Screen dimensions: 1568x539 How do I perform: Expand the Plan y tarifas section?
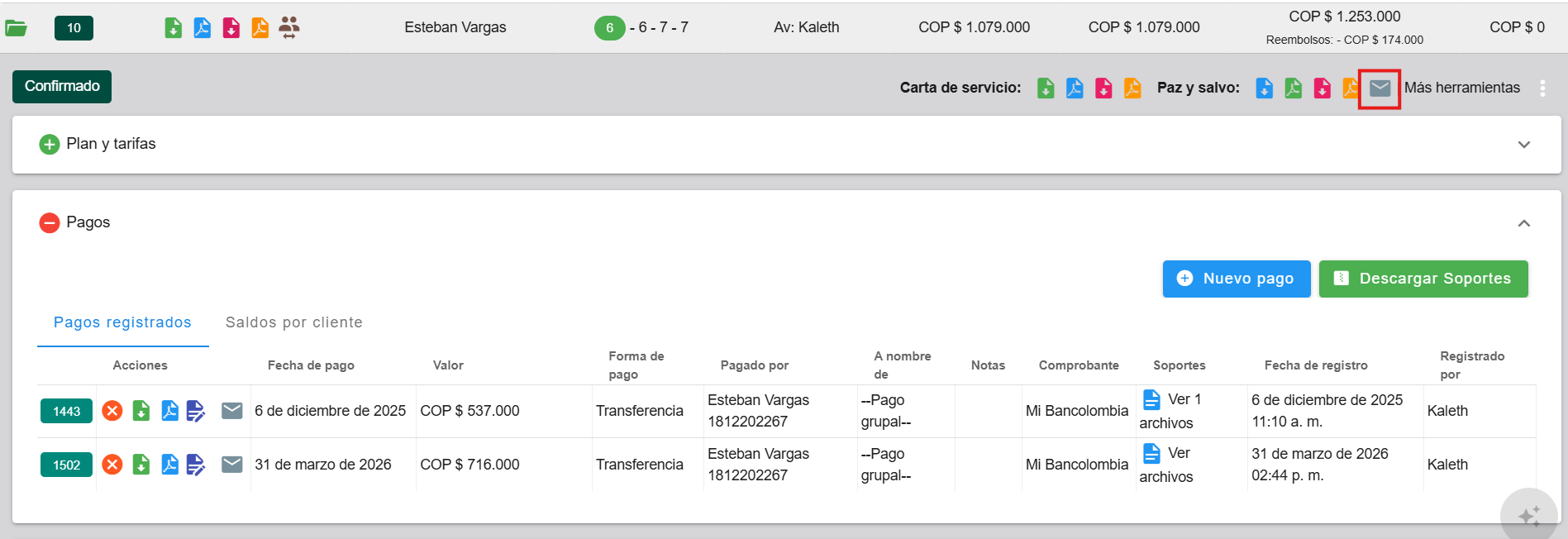(x=1523, y=145)
